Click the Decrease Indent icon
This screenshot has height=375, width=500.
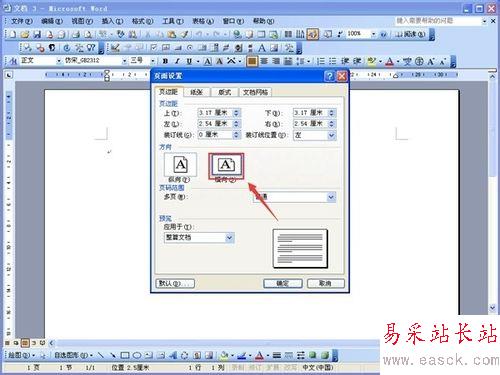click(345, 61)
